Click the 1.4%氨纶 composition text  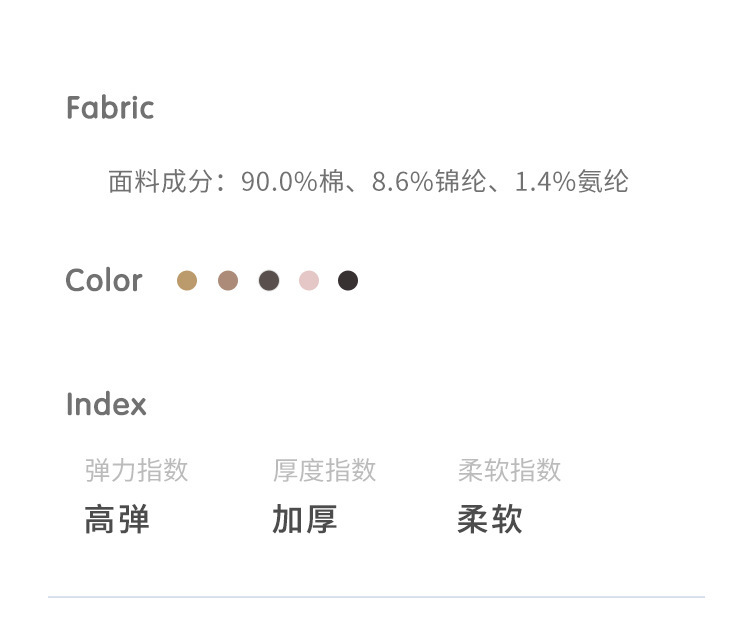(x=572, y=182)
